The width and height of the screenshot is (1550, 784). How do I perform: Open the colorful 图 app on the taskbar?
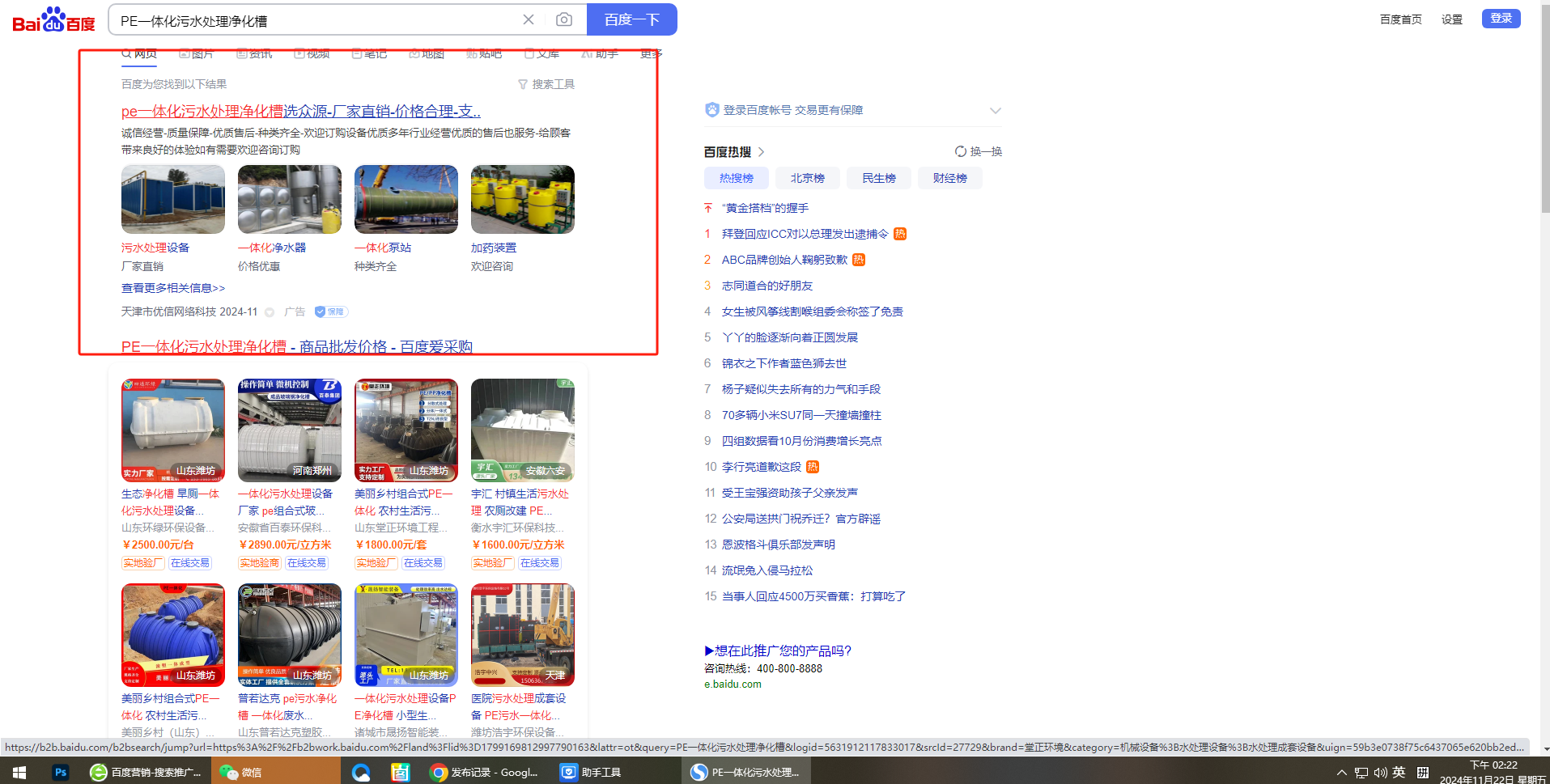[401, 773]
